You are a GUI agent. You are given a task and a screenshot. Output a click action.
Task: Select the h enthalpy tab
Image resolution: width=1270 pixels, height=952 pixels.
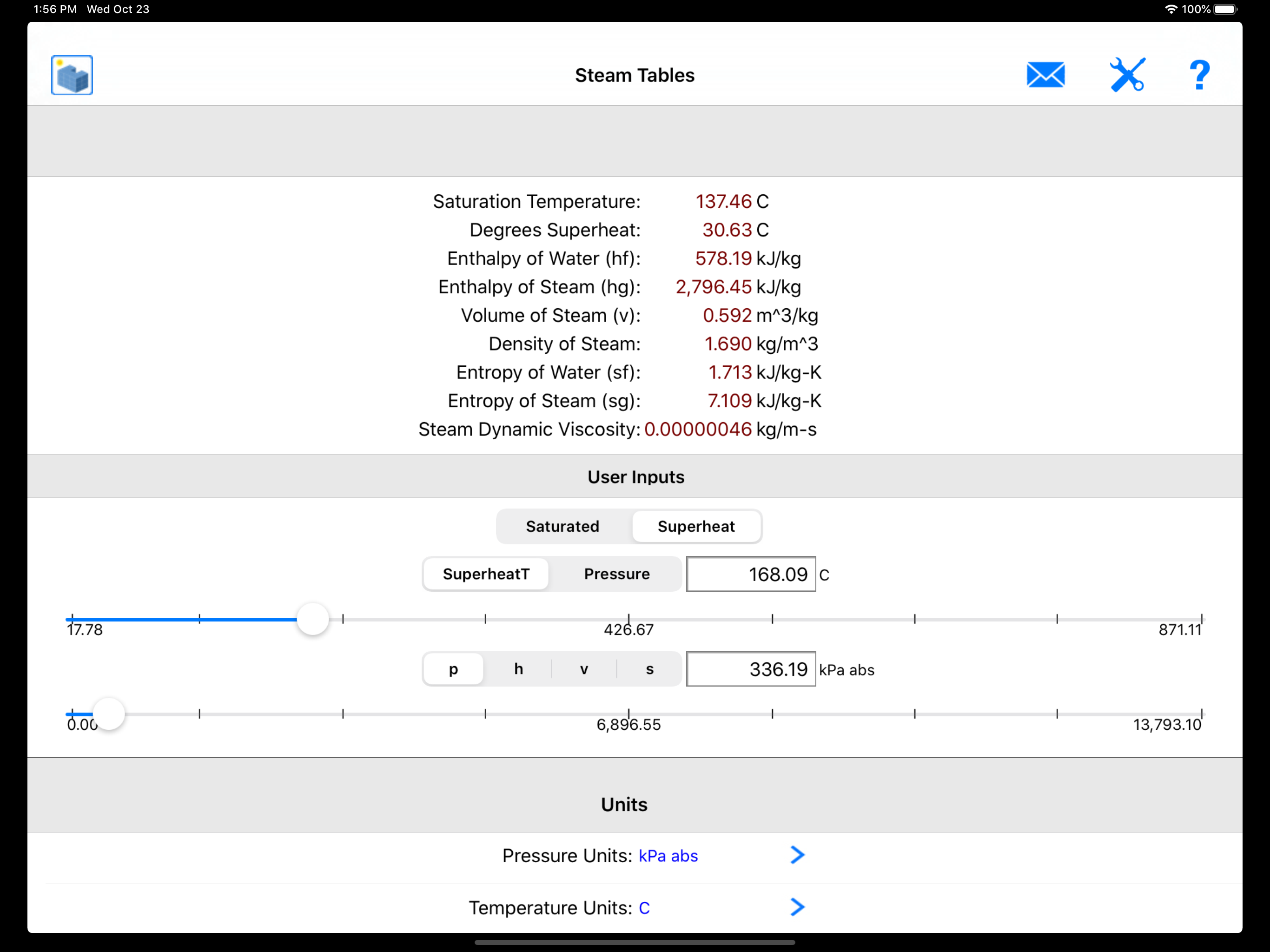518,669
